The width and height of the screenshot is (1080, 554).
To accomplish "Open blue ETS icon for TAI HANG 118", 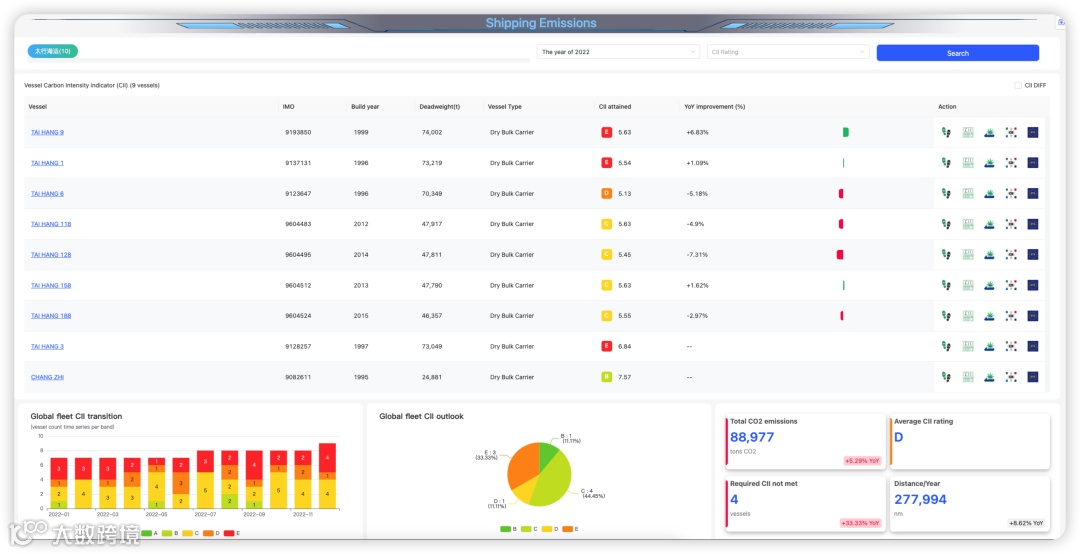I will point(1032,224).
